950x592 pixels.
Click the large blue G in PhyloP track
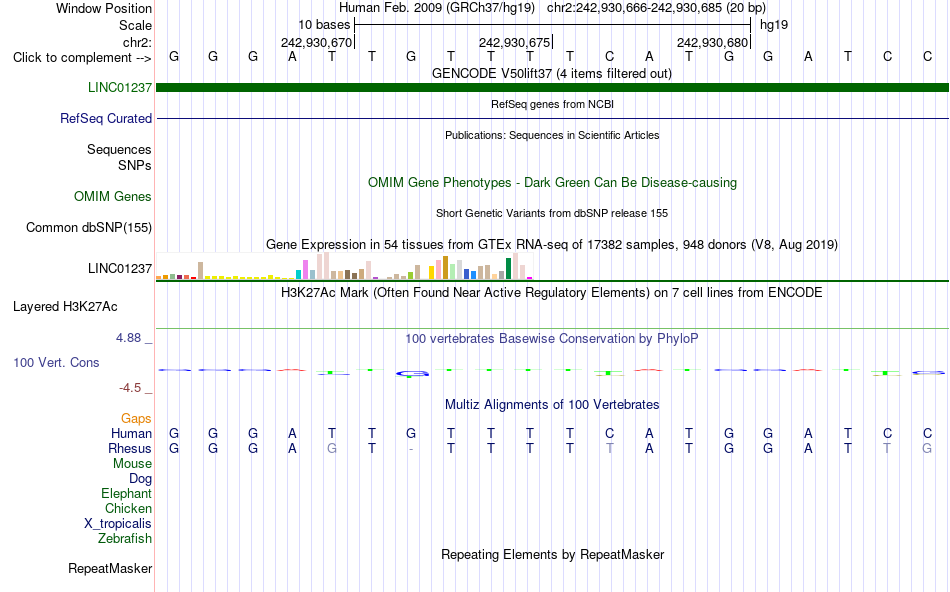pos(413,374)
